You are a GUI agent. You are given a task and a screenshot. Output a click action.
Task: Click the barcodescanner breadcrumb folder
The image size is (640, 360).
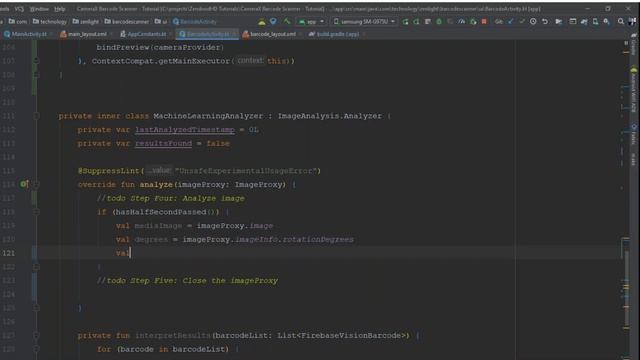pos(127,22)
